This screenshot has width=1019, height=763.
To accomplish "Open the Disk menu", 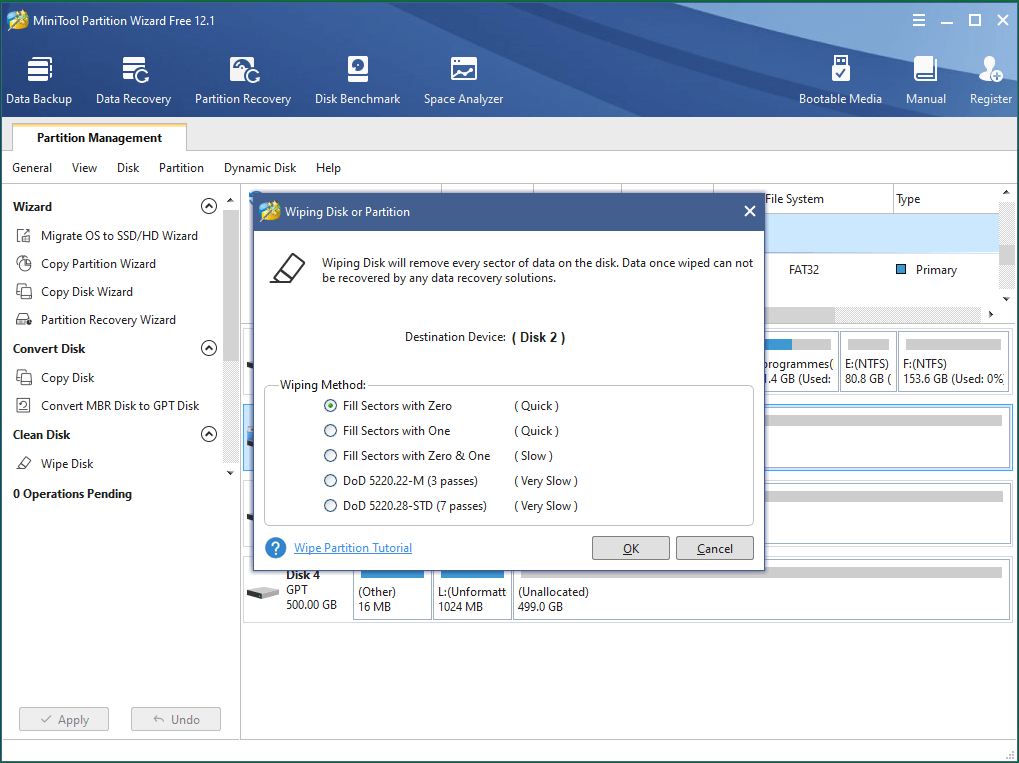I will click(128, 168).
